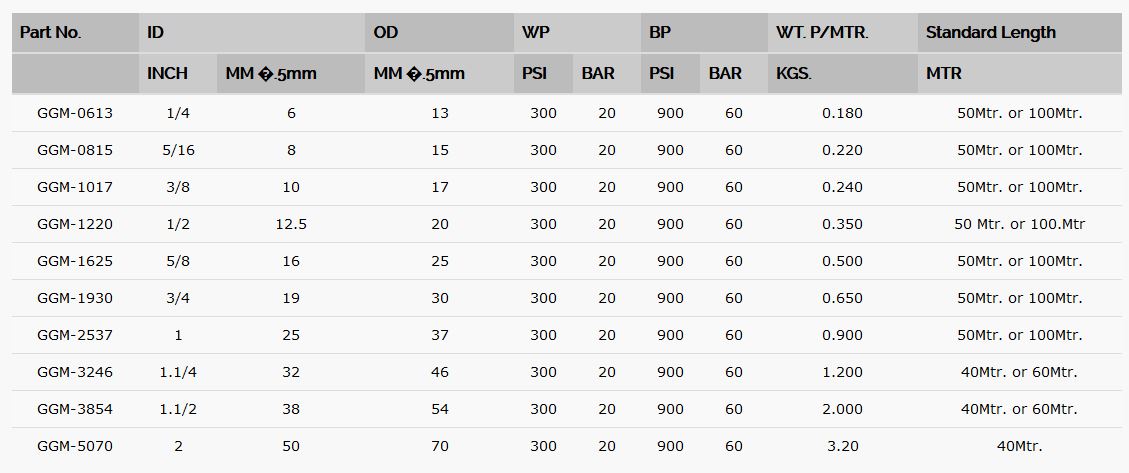Viewport: 1129px width, 473px height.
Task: Click the Part No. column header
Action: 51,32
